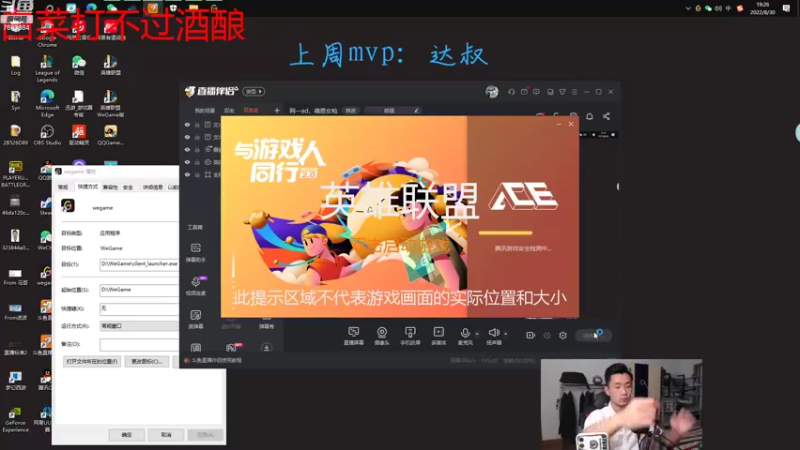
Task: Select the 我的场景 scene tab
Action: tap(205, 110)
